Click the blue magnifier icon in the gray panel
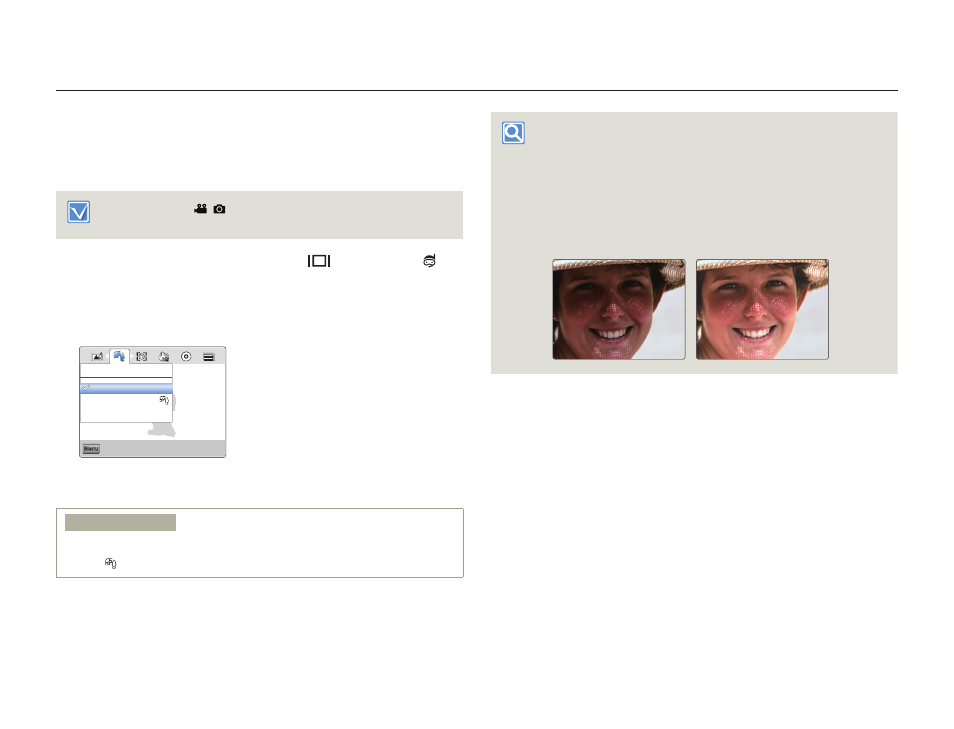The image size is (954, 729). [514, 133]
